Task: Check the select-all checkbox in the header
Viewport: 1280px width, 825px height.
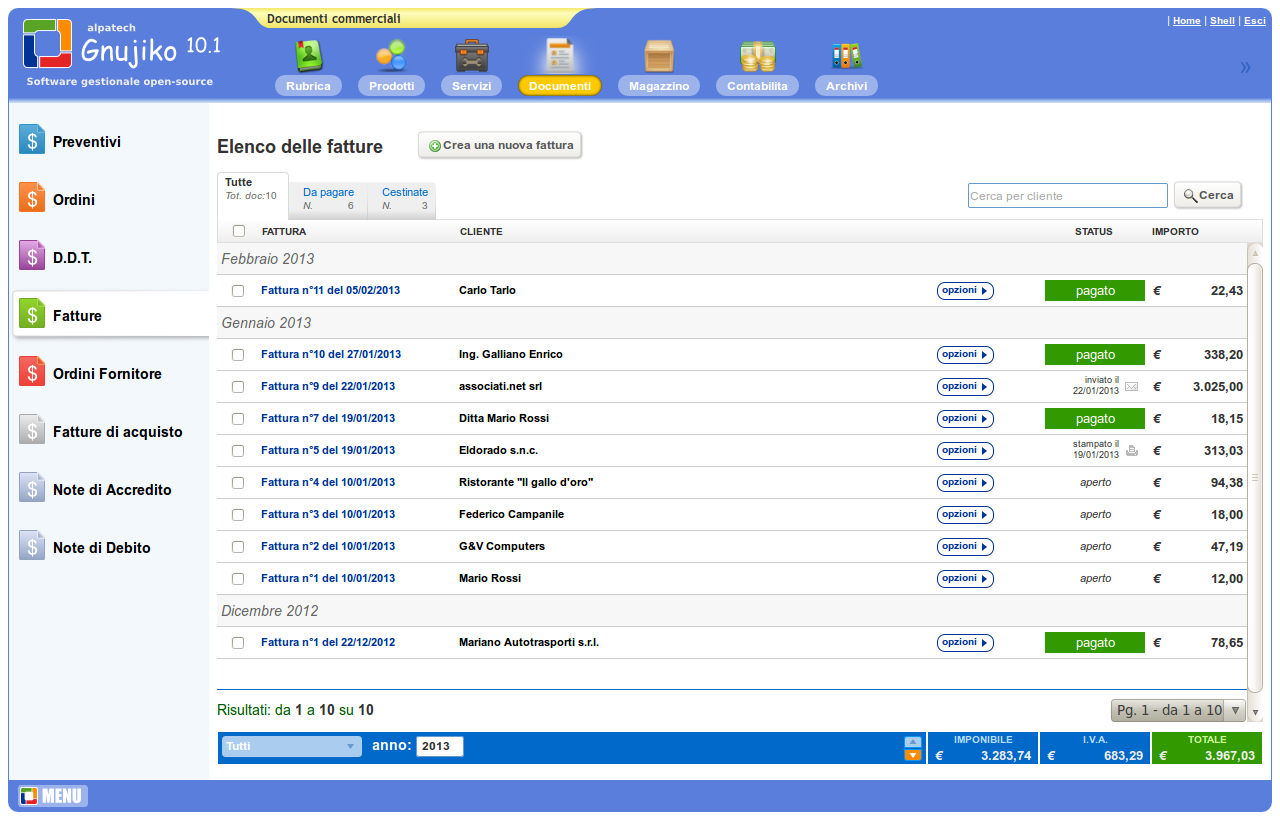Action: click(x=237, y=230)
